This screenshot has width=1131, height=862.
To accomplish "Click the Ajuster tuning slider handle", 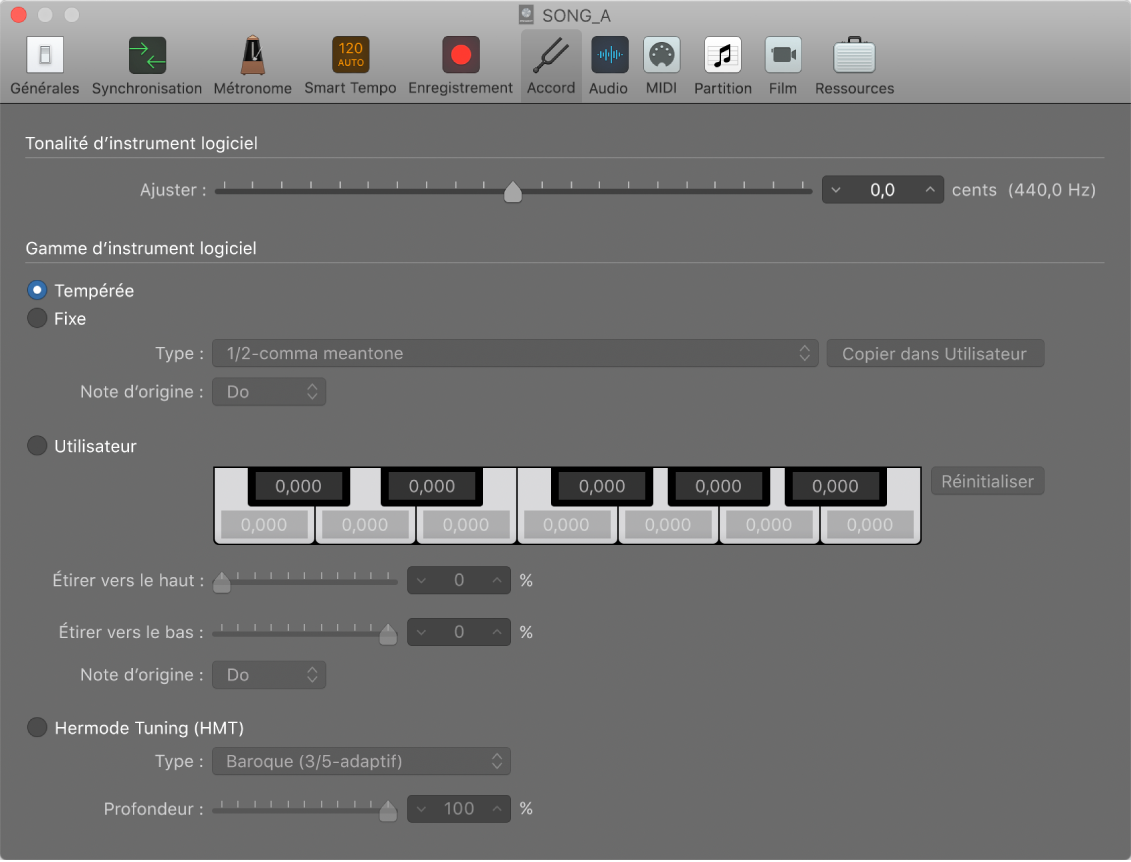I will coord(513,192).
